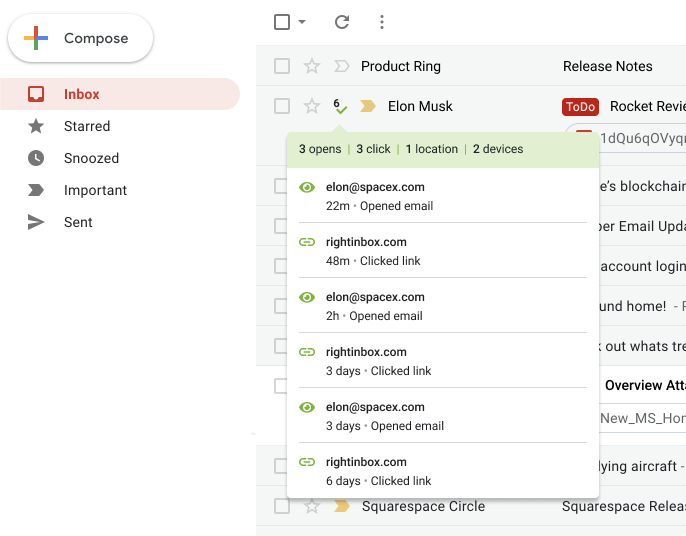This screenshot has width=686, height=536.
Task: Click the tracking checkmark with count 6
Action: (340, 106)
